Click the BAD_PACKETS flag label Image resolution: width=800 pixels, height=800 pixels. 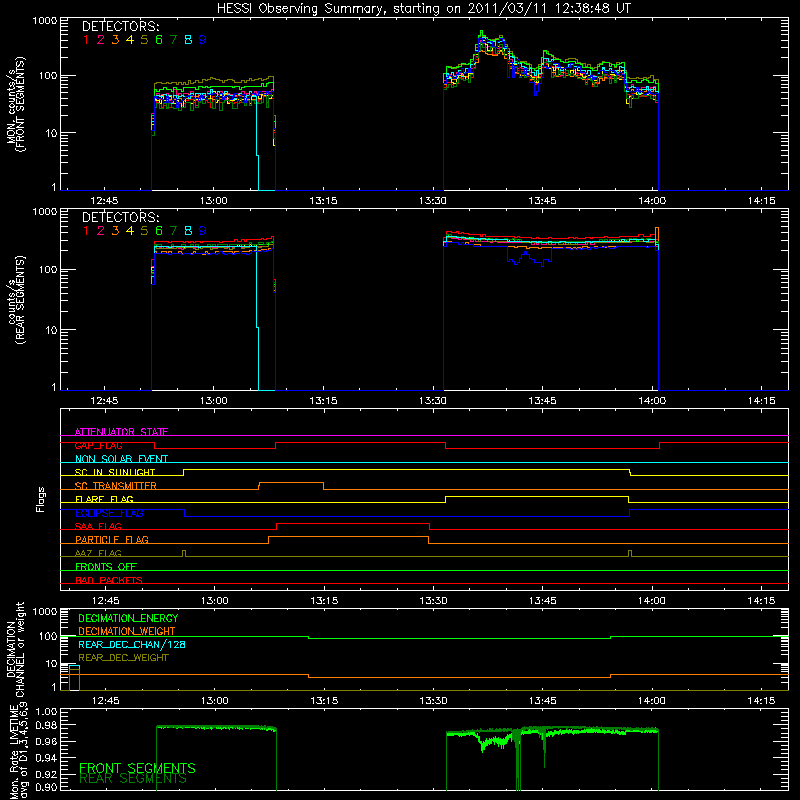109,580
